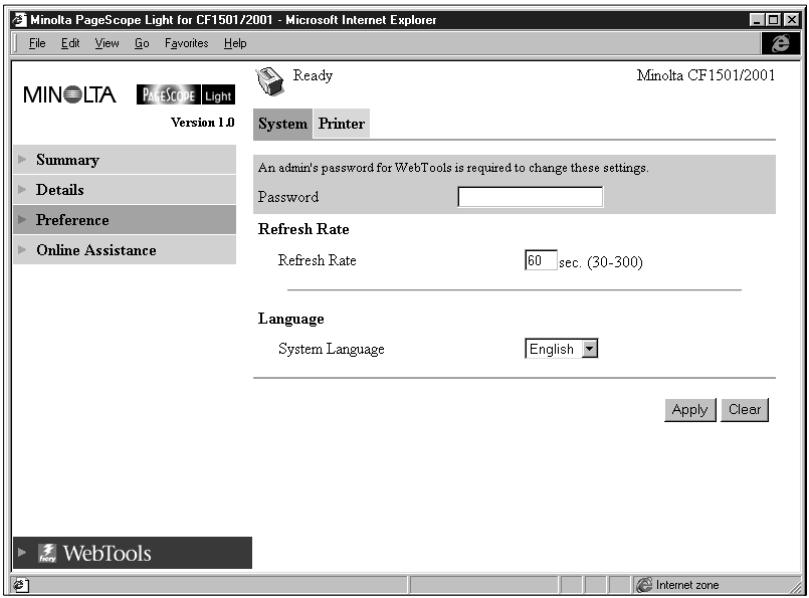Click the IE page icon in the title bar
The image size is (809, 598).
click(19, 20)
